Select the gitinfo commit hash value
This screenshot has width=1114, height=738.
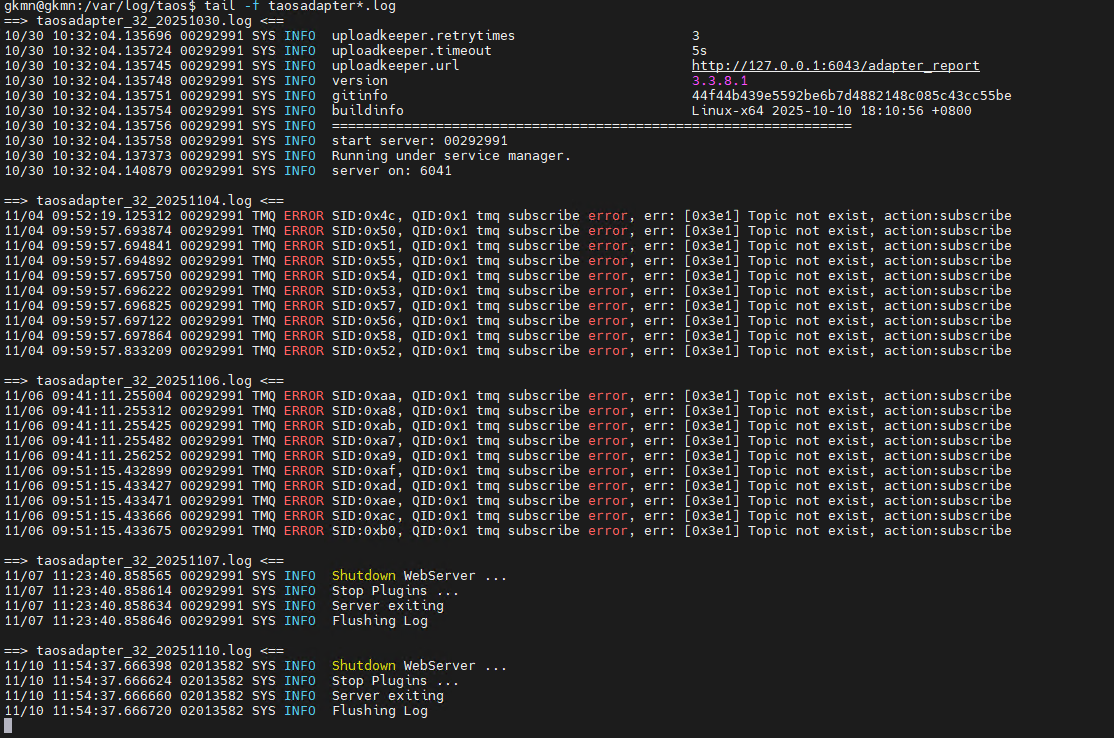(851, 96)
